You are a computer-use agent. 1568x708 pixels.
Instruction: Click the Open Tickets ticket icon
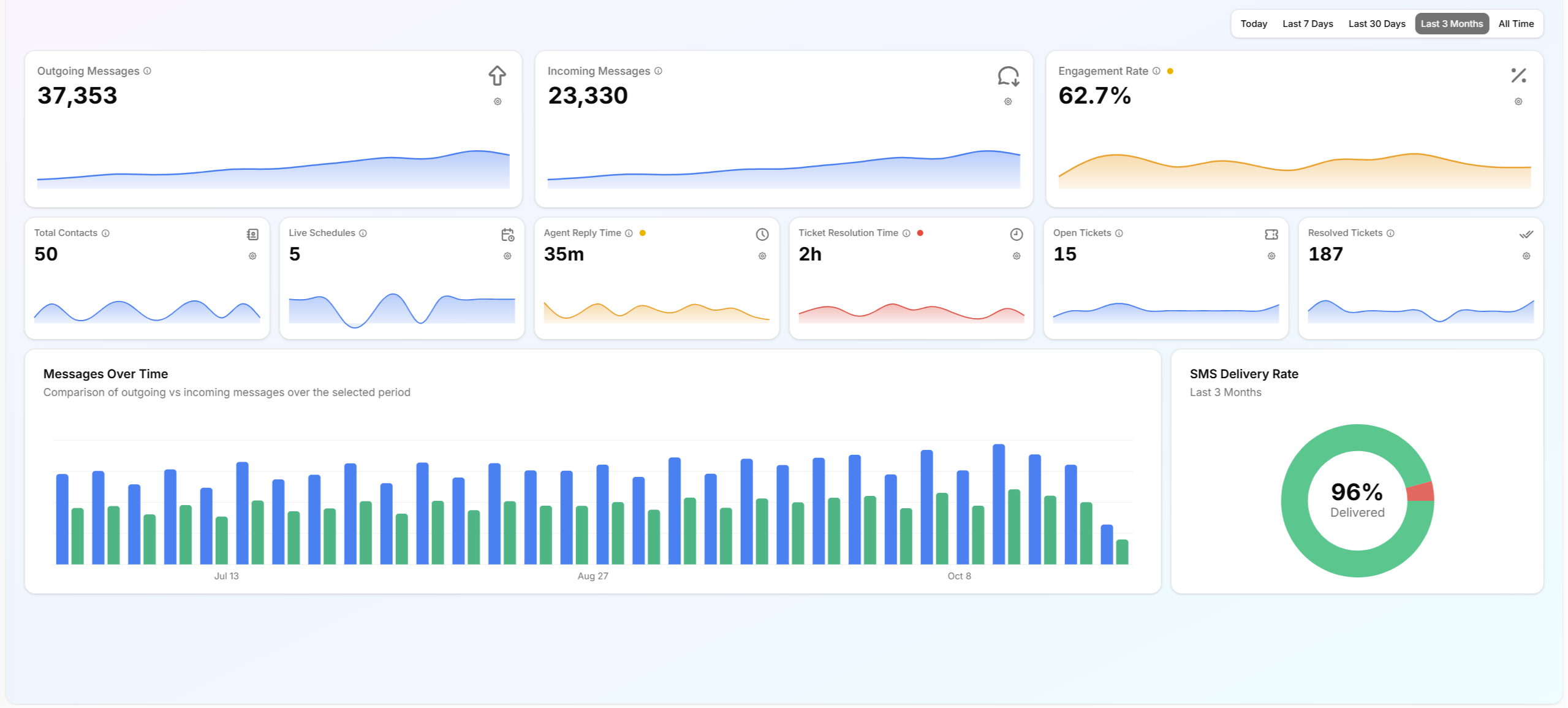pos(1271,235)
